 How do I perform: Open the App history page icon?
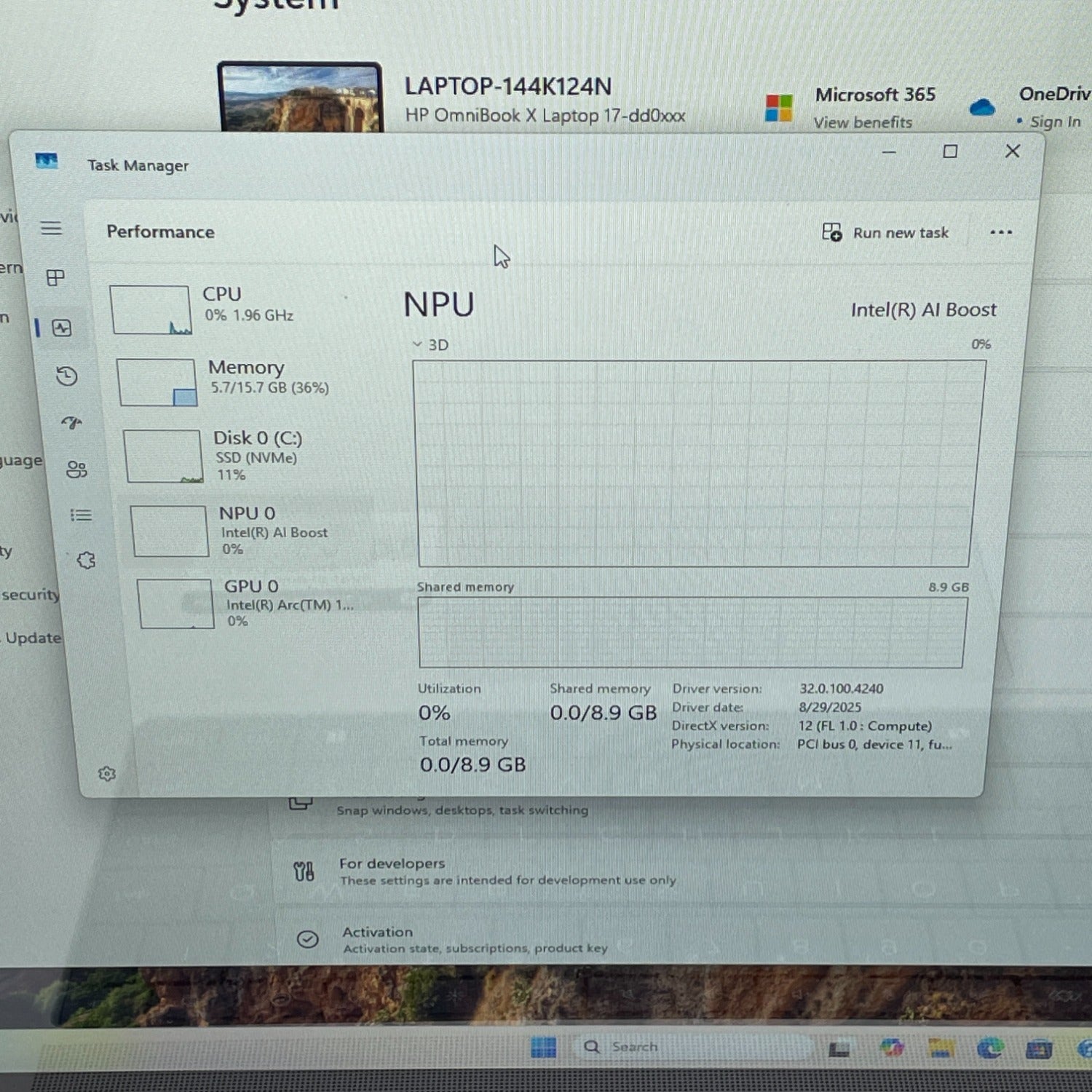[67, 376]
